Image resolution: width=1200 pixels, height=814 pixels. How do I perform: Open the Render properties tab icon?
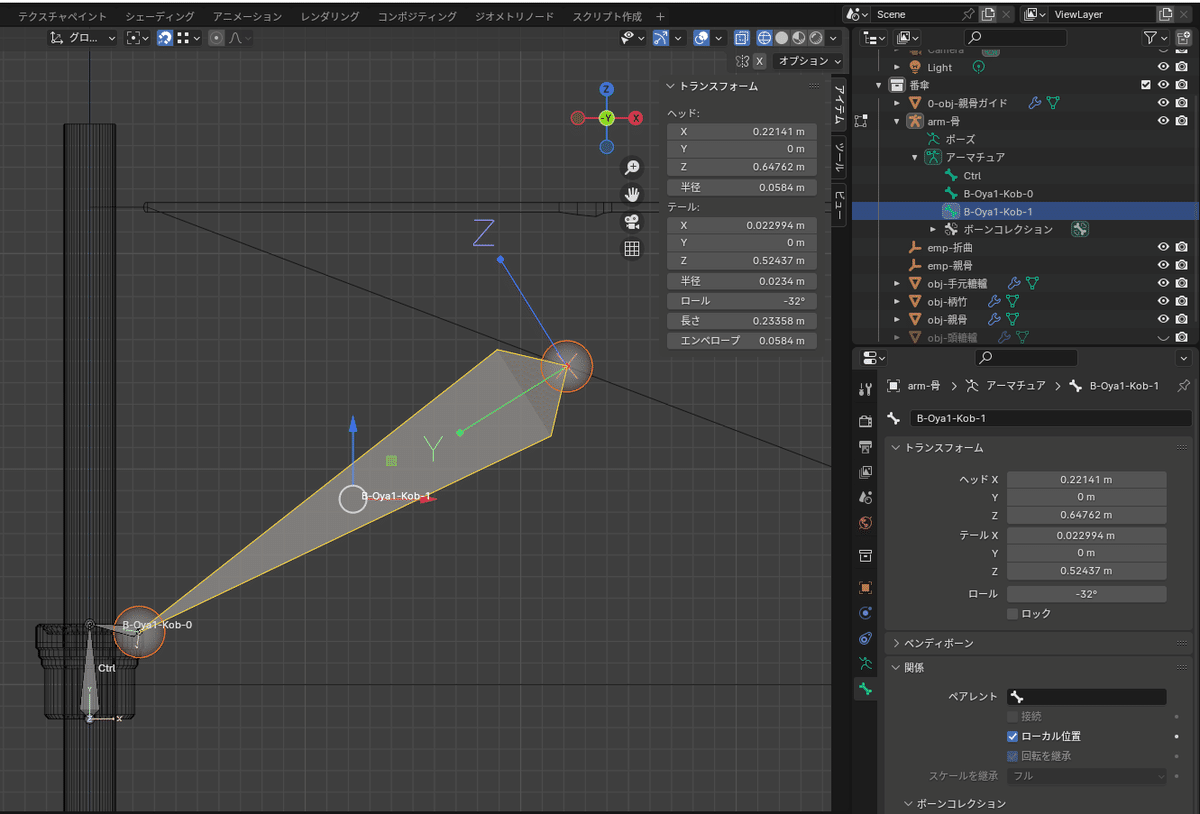[x=866, y=420]
